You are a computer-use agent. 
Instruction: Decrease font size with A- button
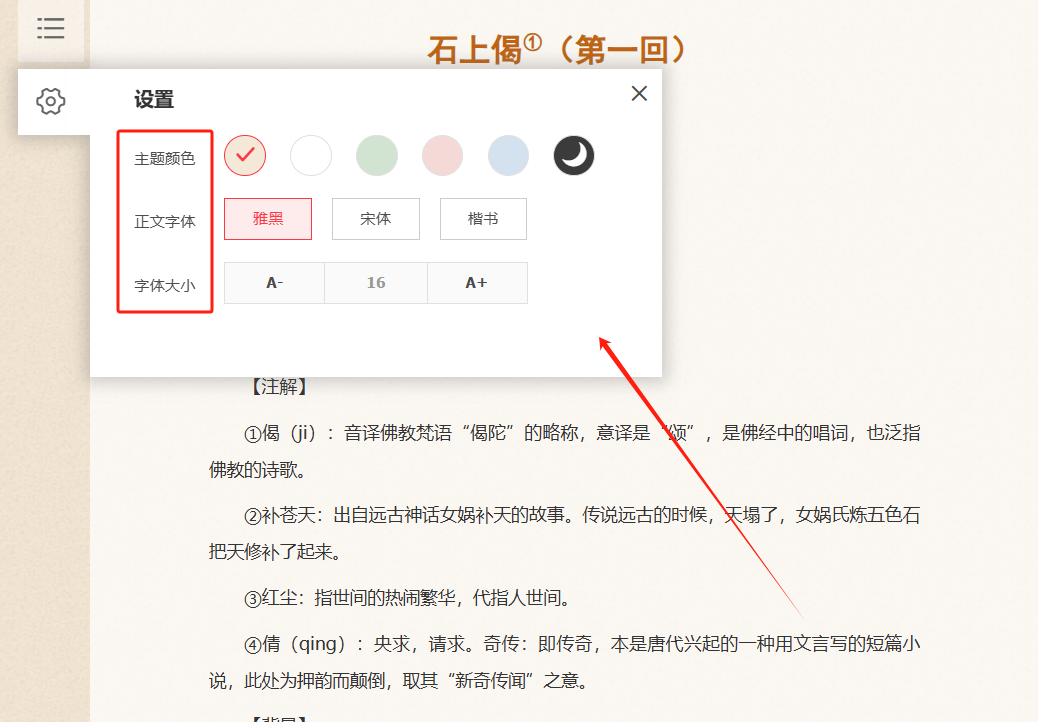tap(274, 283)
